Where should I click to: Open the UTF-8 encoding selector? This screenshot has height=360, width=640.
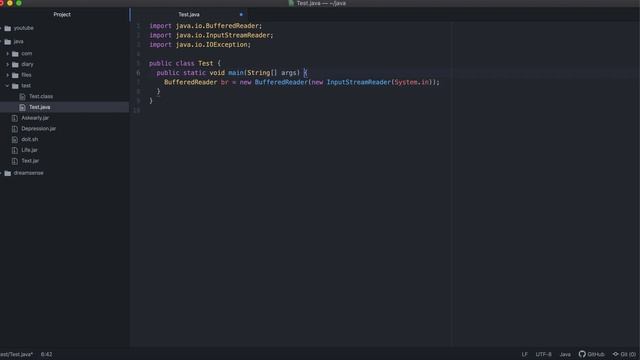543,354
